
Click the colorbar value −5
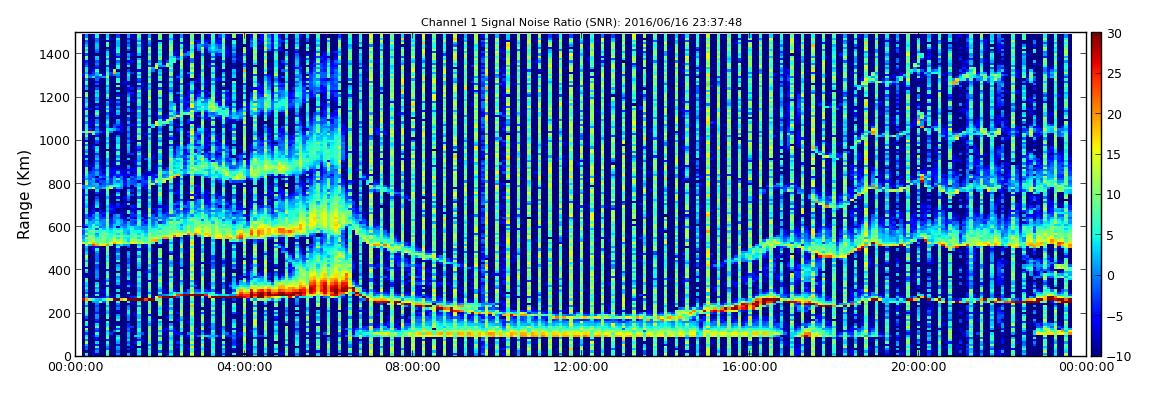pyautogui.click(x=1115, y=316)
